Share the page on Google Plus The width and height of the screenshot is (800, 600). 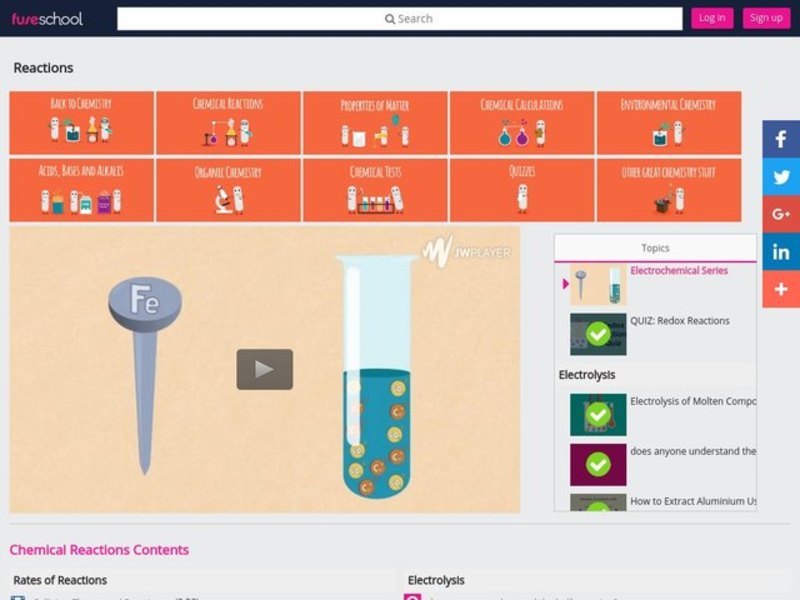[781, 214]
